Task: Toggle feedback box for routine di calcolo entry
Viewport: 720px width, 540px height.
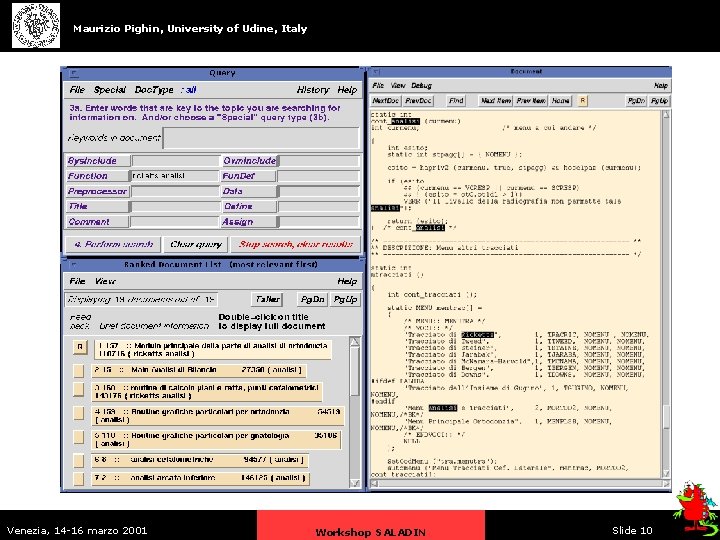Action: pos(79,392)
